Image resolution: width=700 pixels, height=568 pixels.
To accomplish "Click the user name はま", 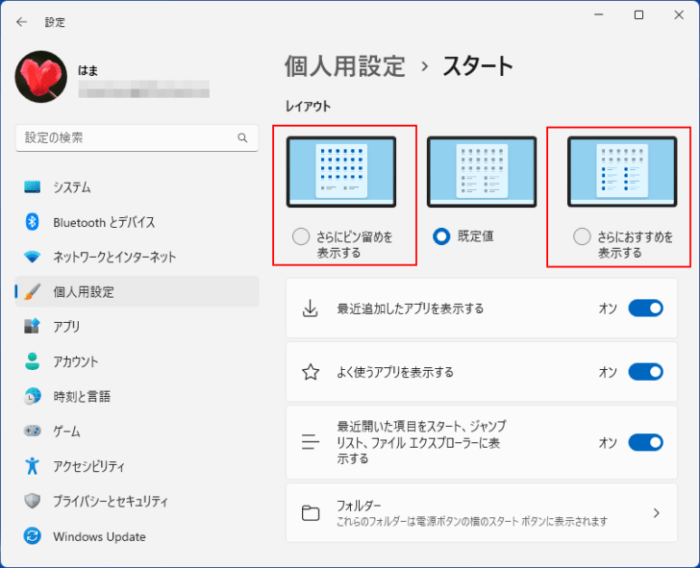I will [88, 70].
